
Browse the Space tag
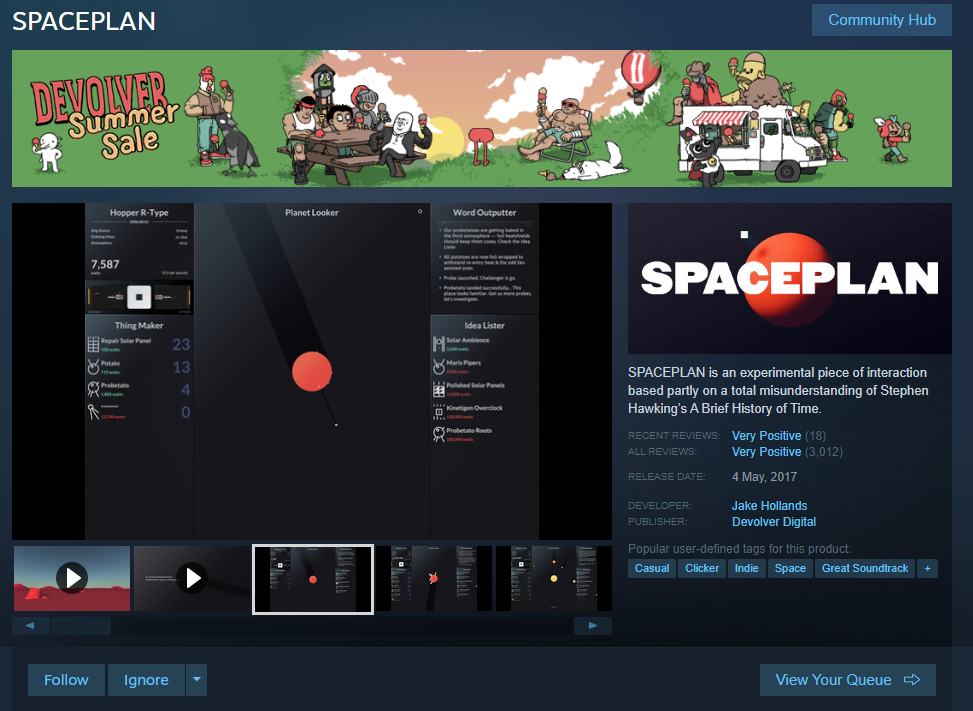tap(790, 568)
